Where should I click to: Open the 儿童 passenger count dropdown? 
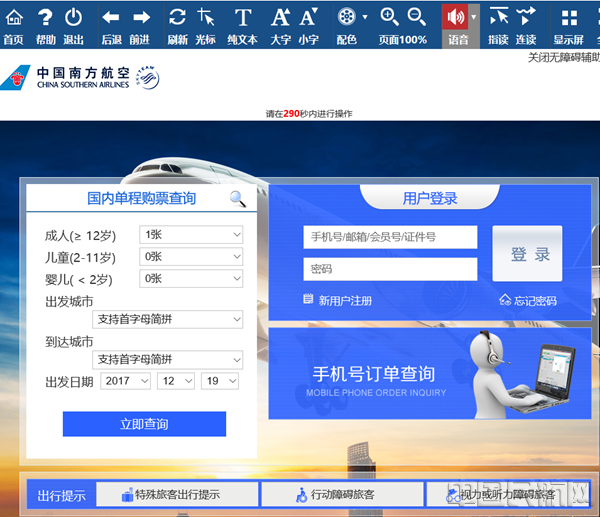click(191, 256)
